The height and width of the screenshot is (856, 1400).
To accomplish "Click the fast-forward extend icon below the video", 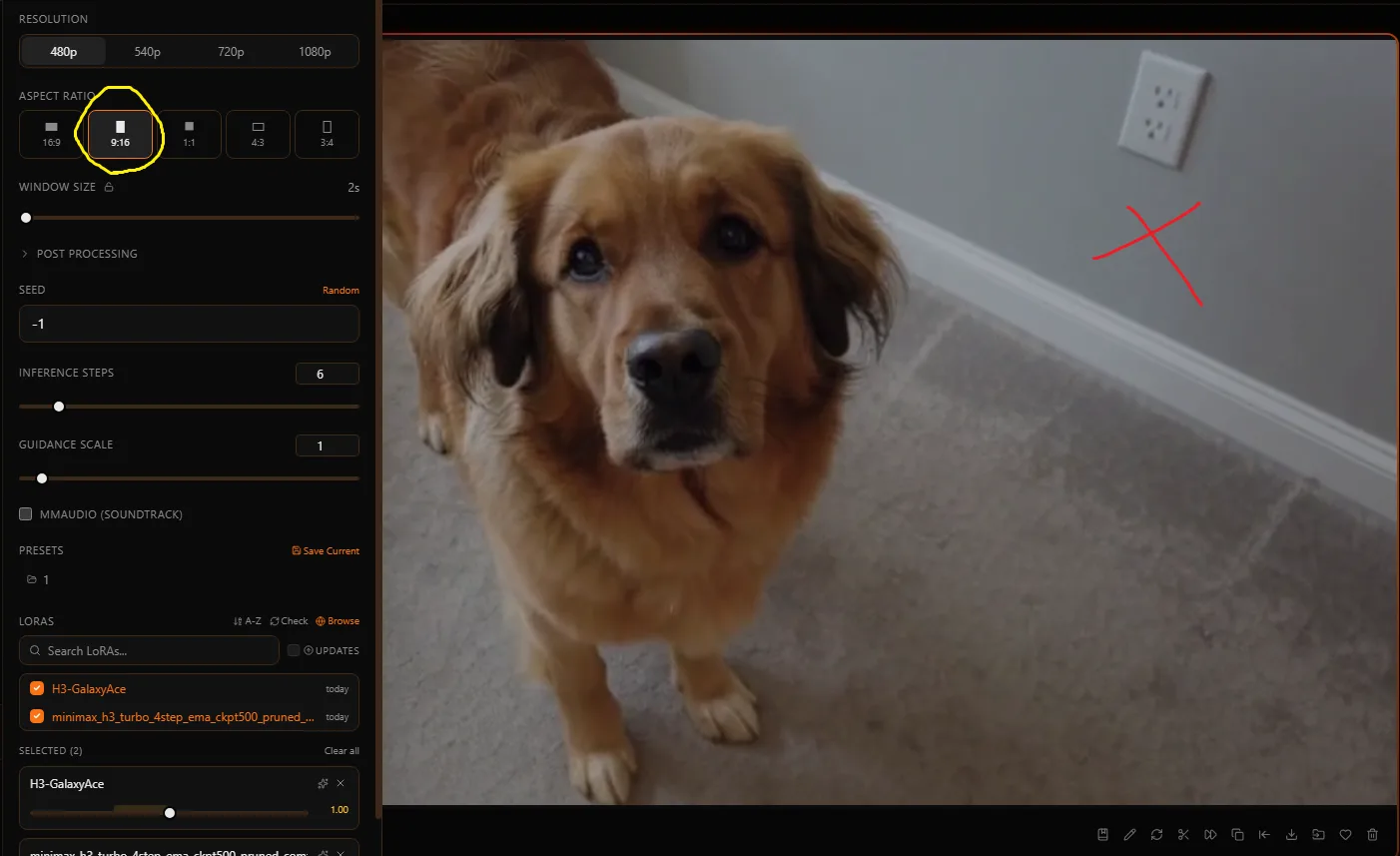I will [1210, 834].
